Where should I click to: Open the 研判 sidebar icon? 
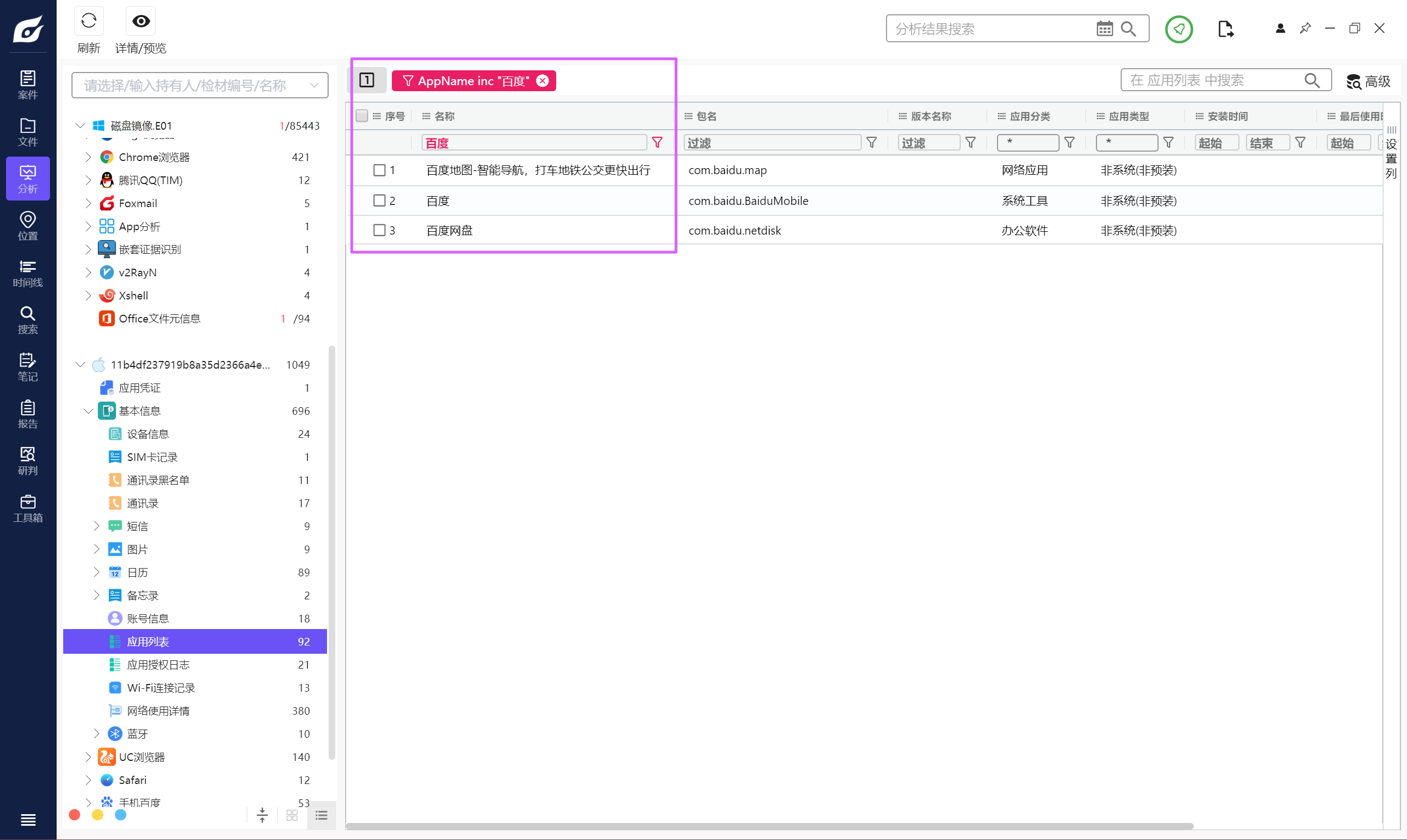click(x=27, y=461)
